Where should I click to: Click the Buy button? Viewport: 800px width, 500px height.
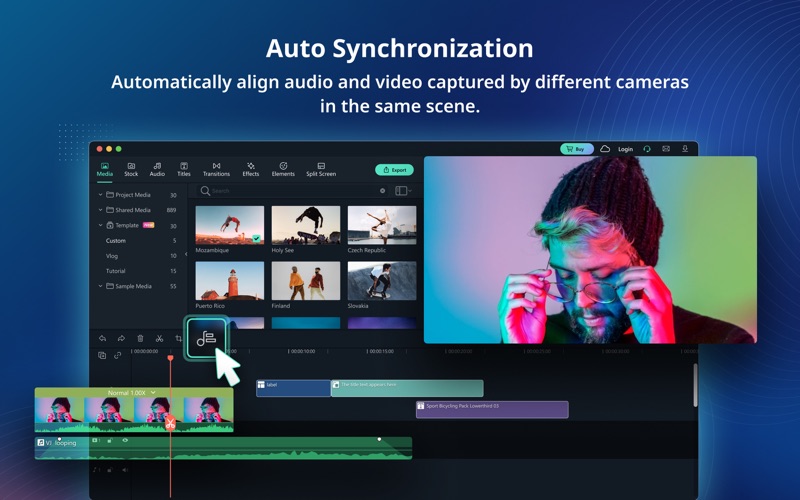577,149
